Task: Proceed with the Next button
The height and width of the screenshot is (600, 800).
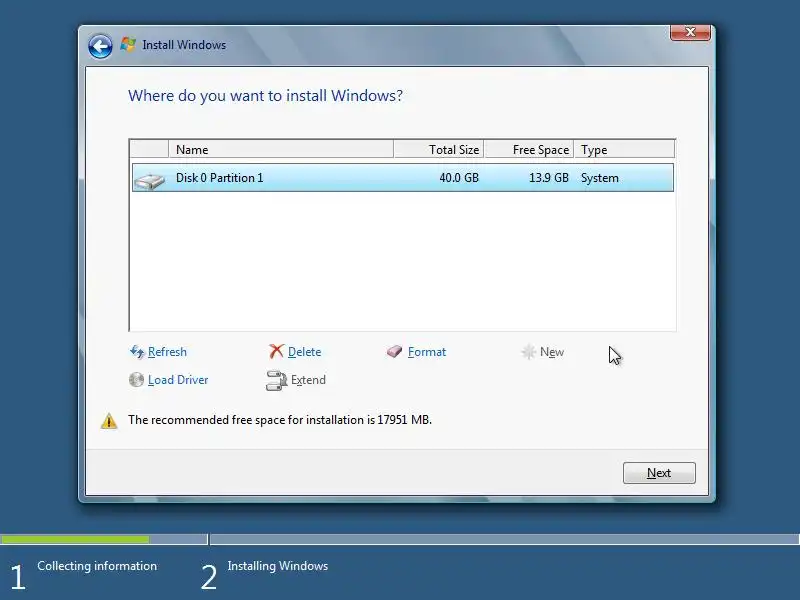Action: click(659, 473)
